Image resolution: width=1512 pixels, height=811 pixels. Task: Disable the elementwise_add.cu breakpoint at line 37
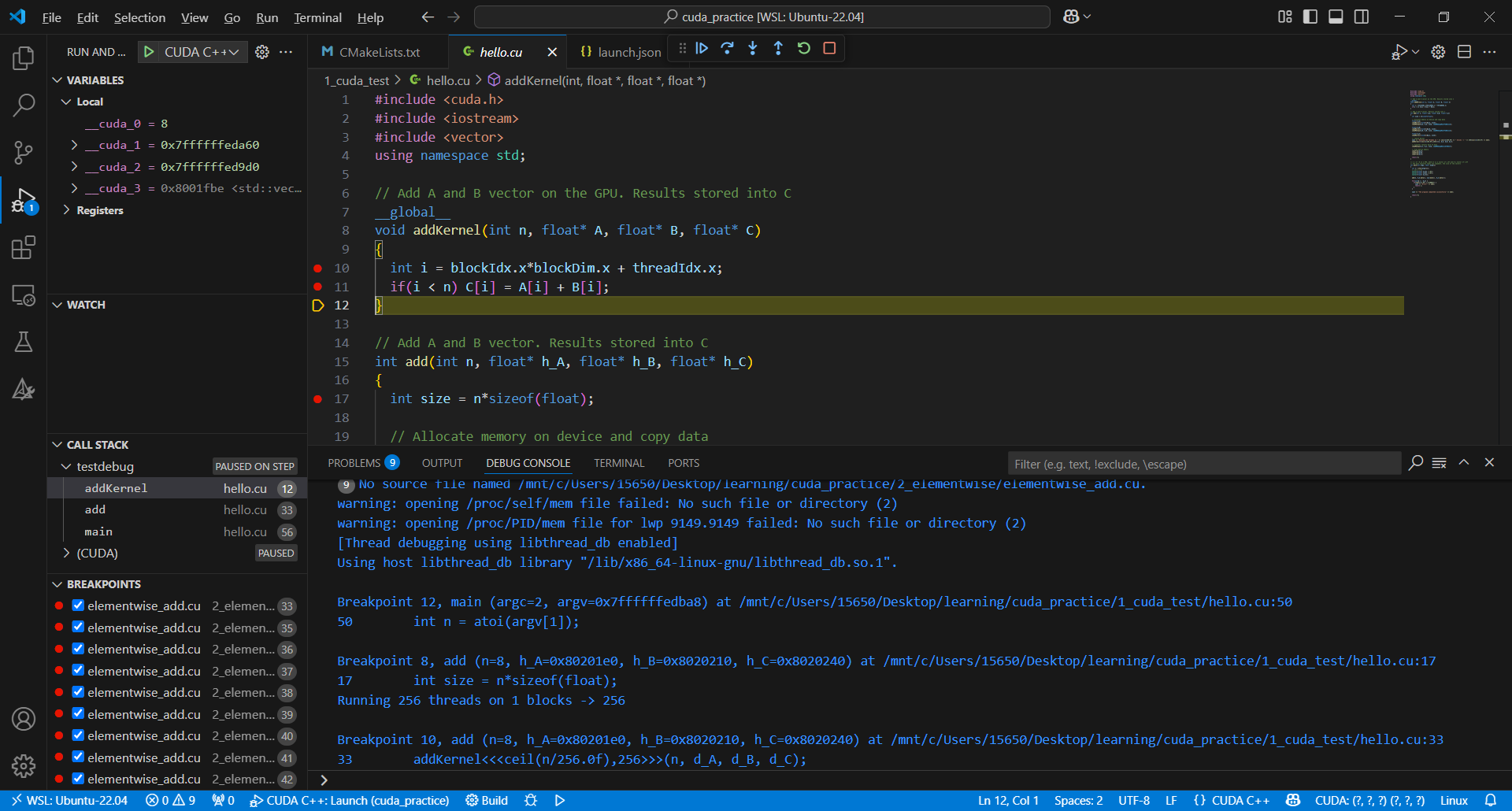(x=78, y=671)
